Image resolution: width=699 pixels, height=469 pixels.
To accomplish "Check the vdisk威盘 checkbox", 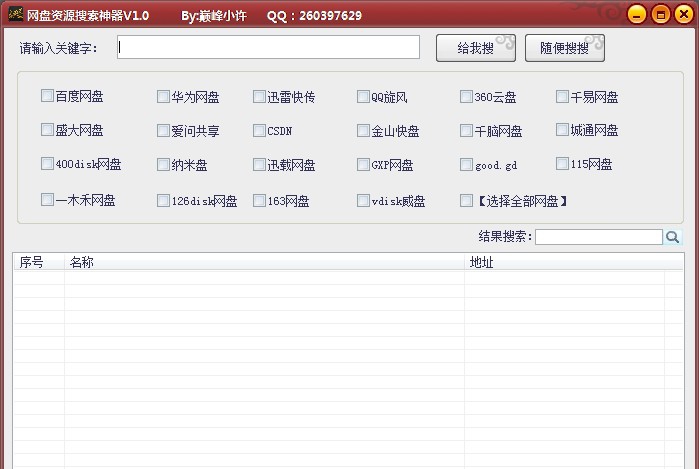I will point(363,200).
